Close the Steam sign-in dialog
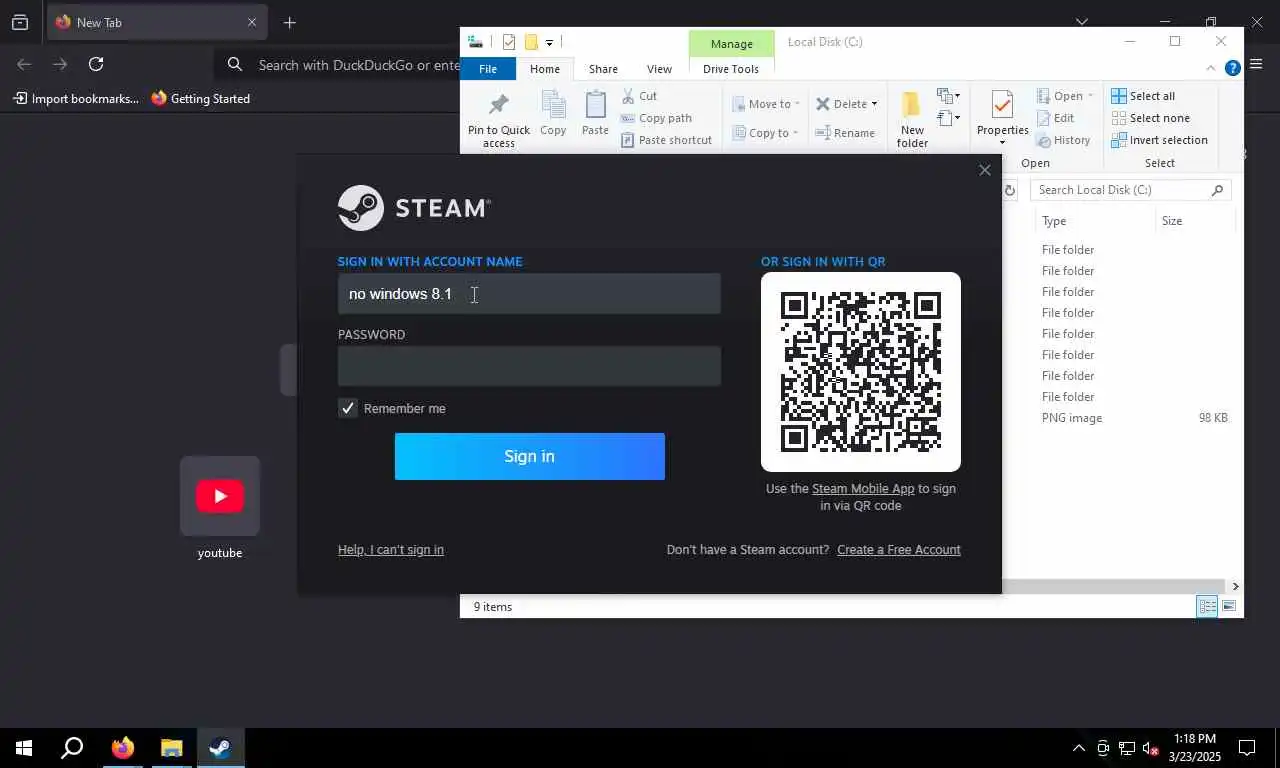 coord(985,170)
